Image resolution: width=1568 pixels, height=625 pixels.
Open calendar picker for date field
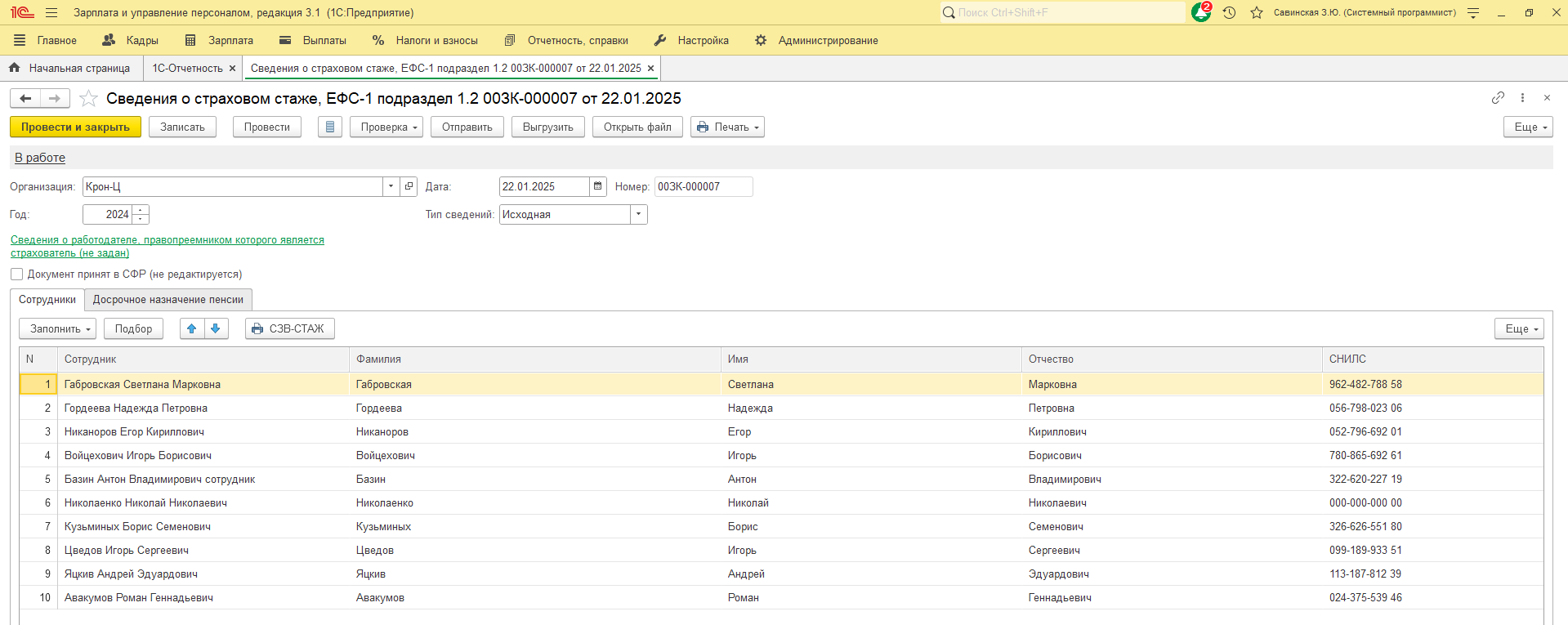pos(598,187)
